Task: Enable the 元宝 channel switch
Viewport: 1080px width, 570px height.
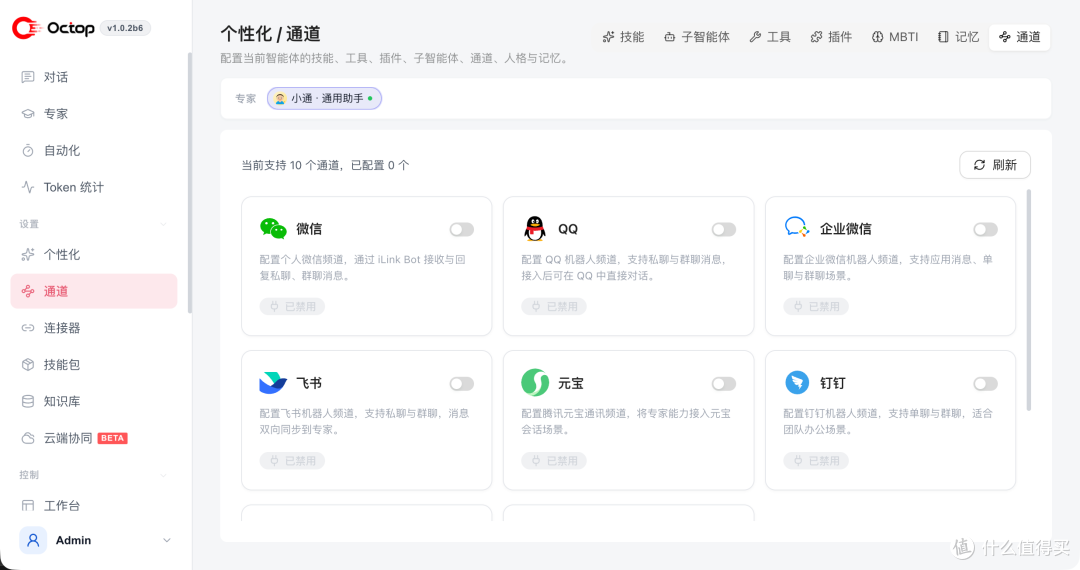Action: [x=723, y=383]
